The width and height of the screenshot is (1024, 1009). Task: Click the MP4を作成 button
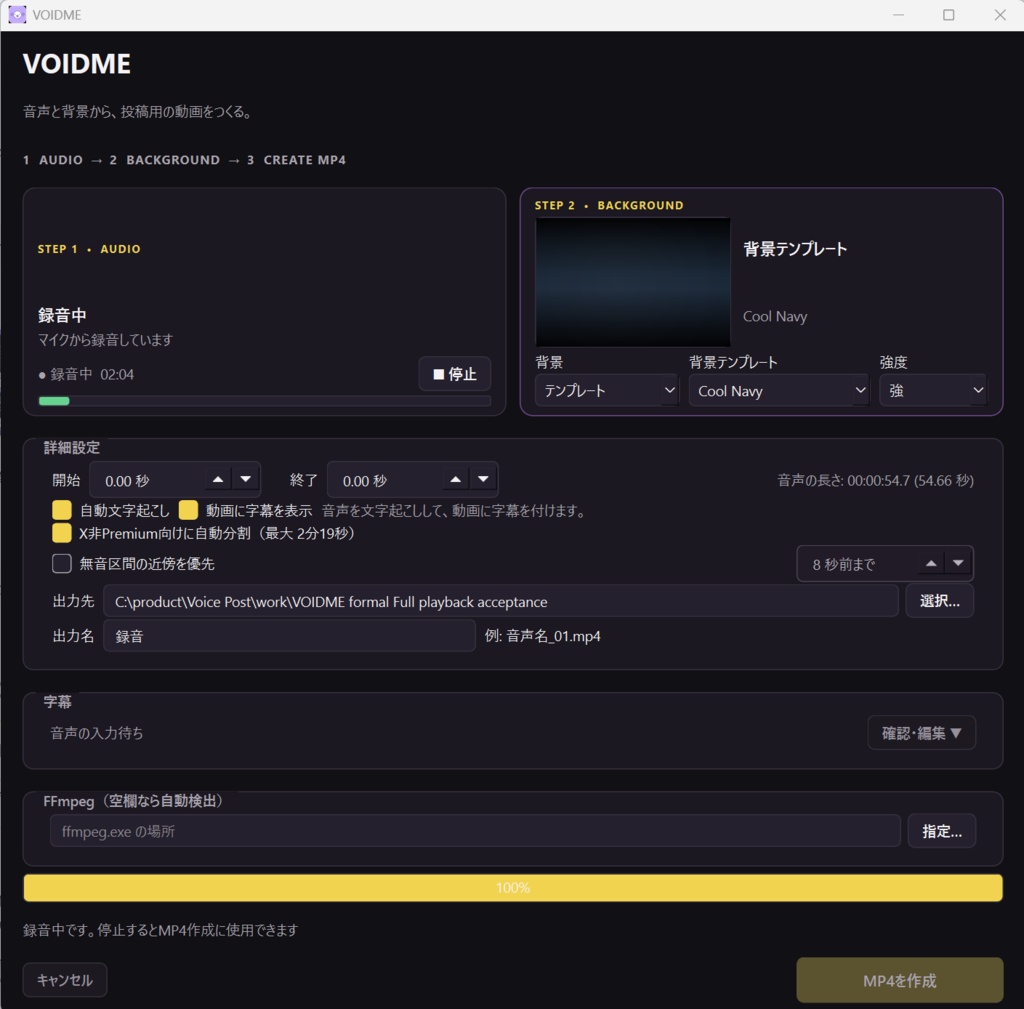pos(899,980)
